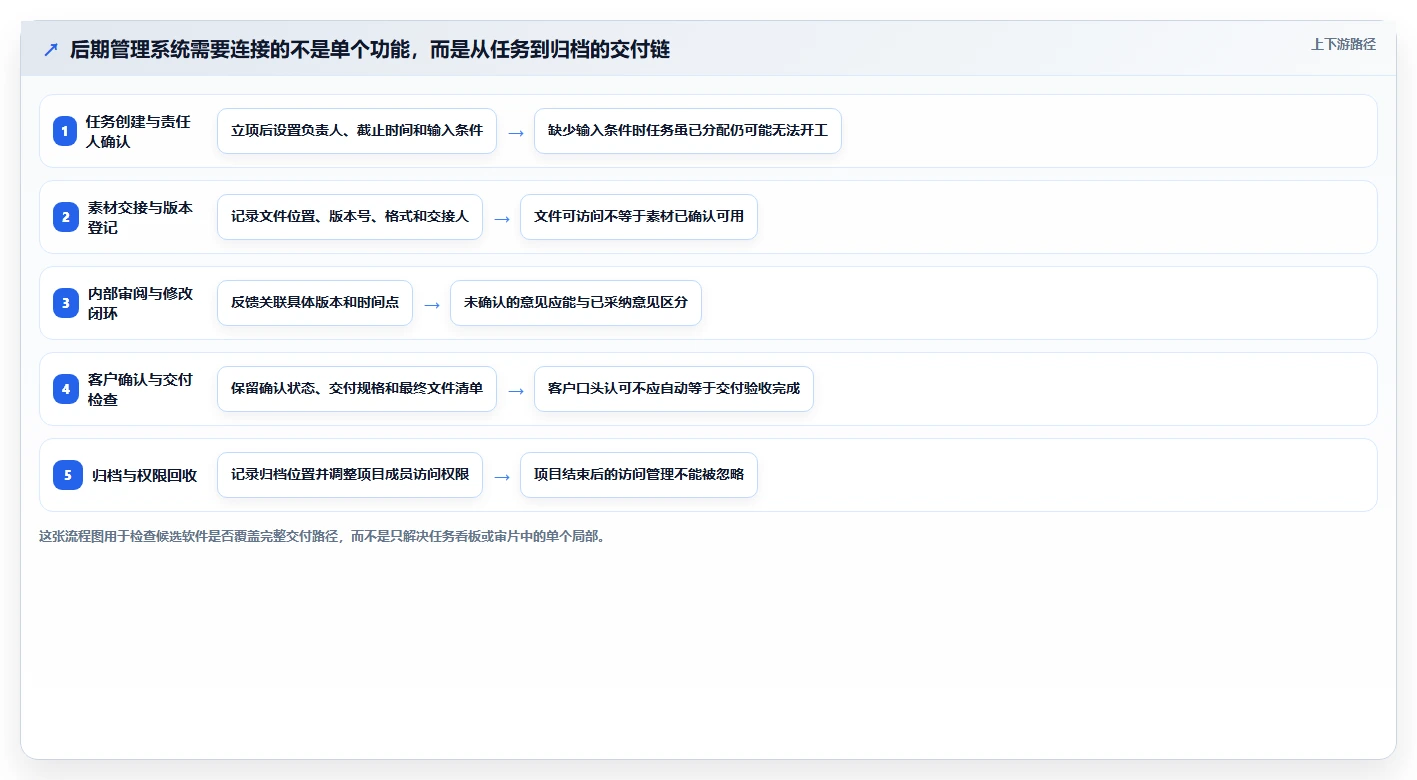Select the step number 4 badge
Viewport: 1417px width, 780px height.
point(65,389)
